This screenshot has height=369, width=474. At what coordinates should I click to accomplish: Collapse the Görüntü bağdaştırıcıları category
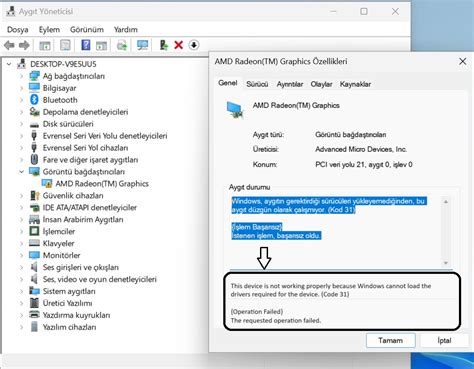[x=21, y=172]
